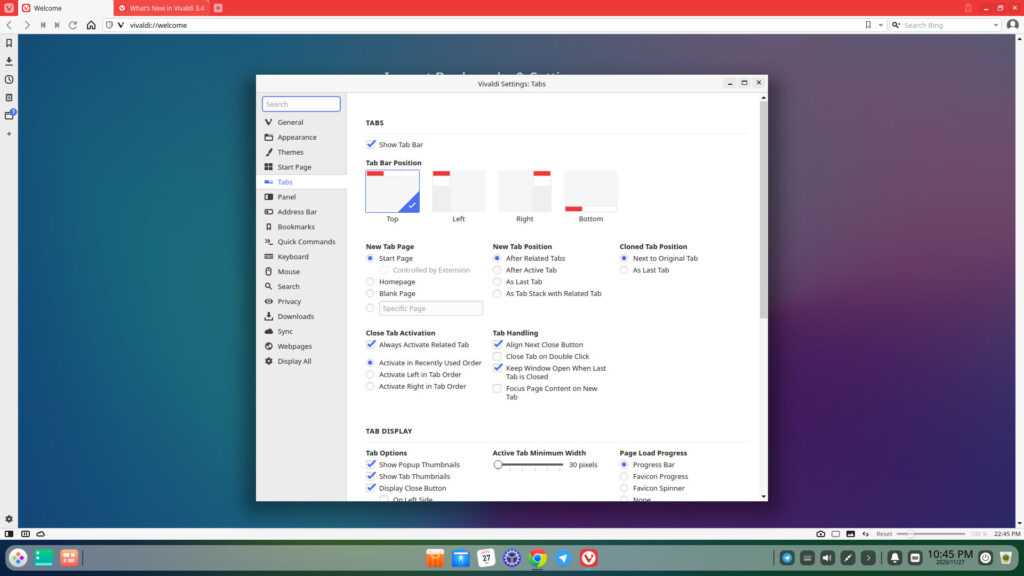Open sidebar settings via the gear icon
Viewport: 1024px width, 576px height.
point(8,519)
